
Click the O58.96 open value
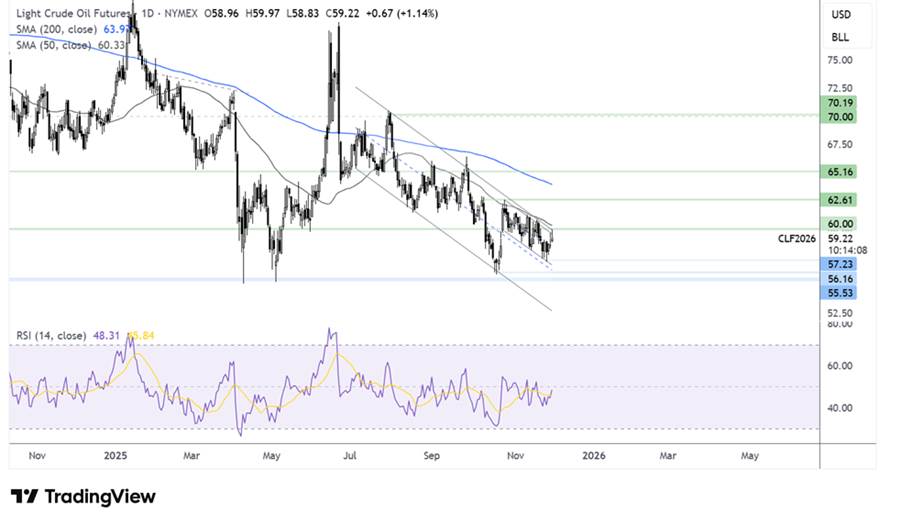click(221, 13)
